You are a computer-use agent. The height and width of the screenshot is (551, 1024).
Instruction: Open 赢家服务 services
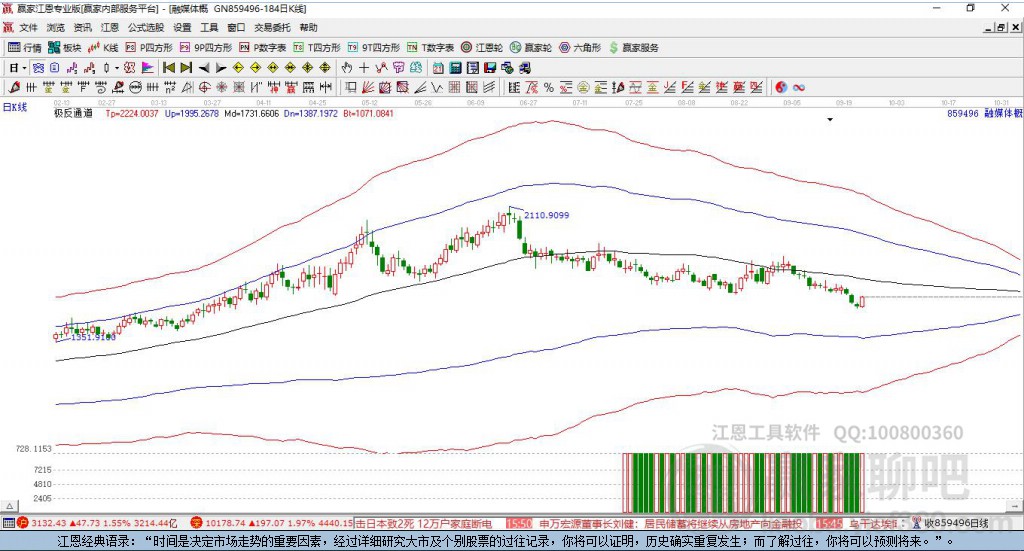(633, 48)
